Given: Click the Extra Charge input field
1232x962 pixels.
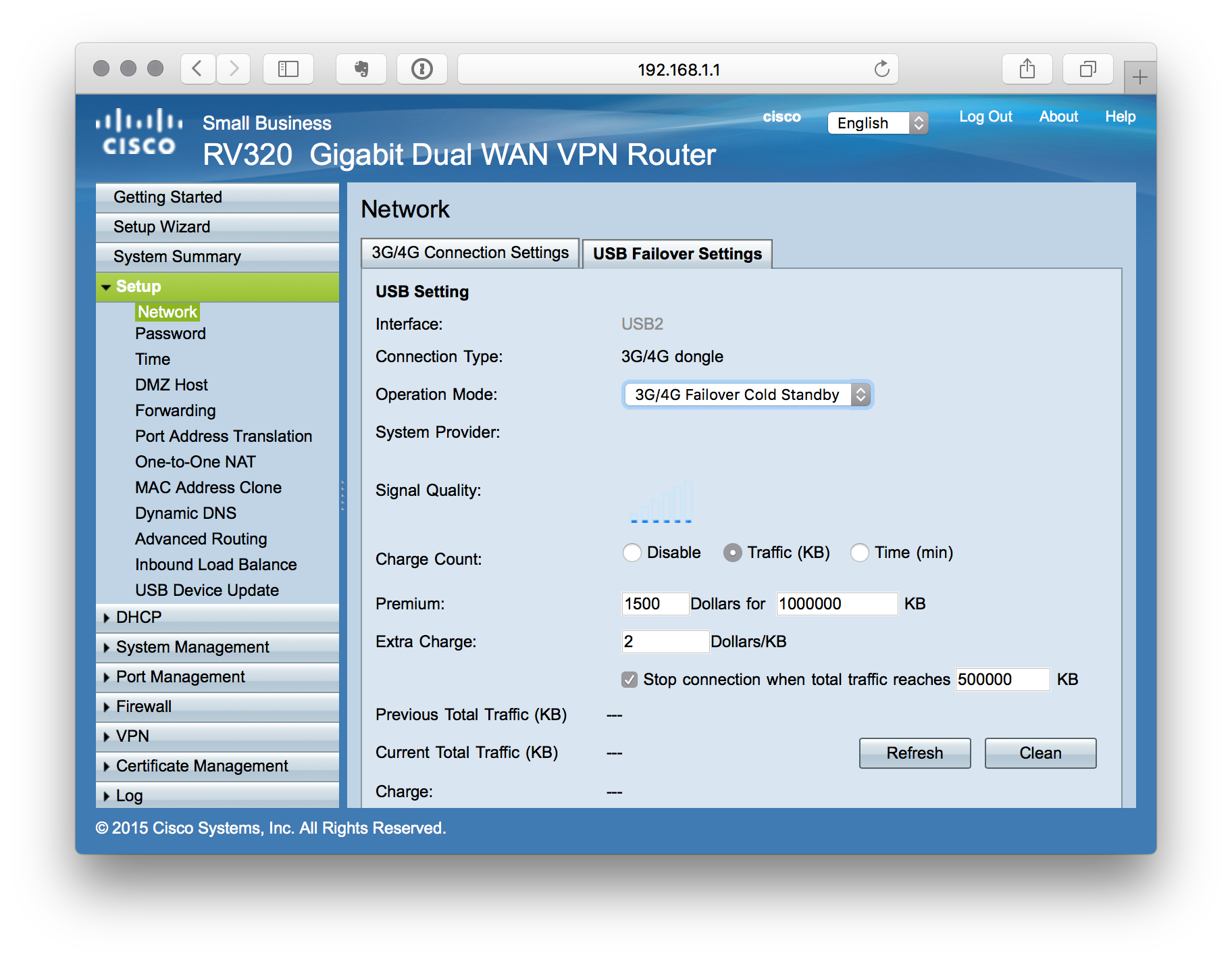Looking at the screenshot, I should (x=665, y=642).
